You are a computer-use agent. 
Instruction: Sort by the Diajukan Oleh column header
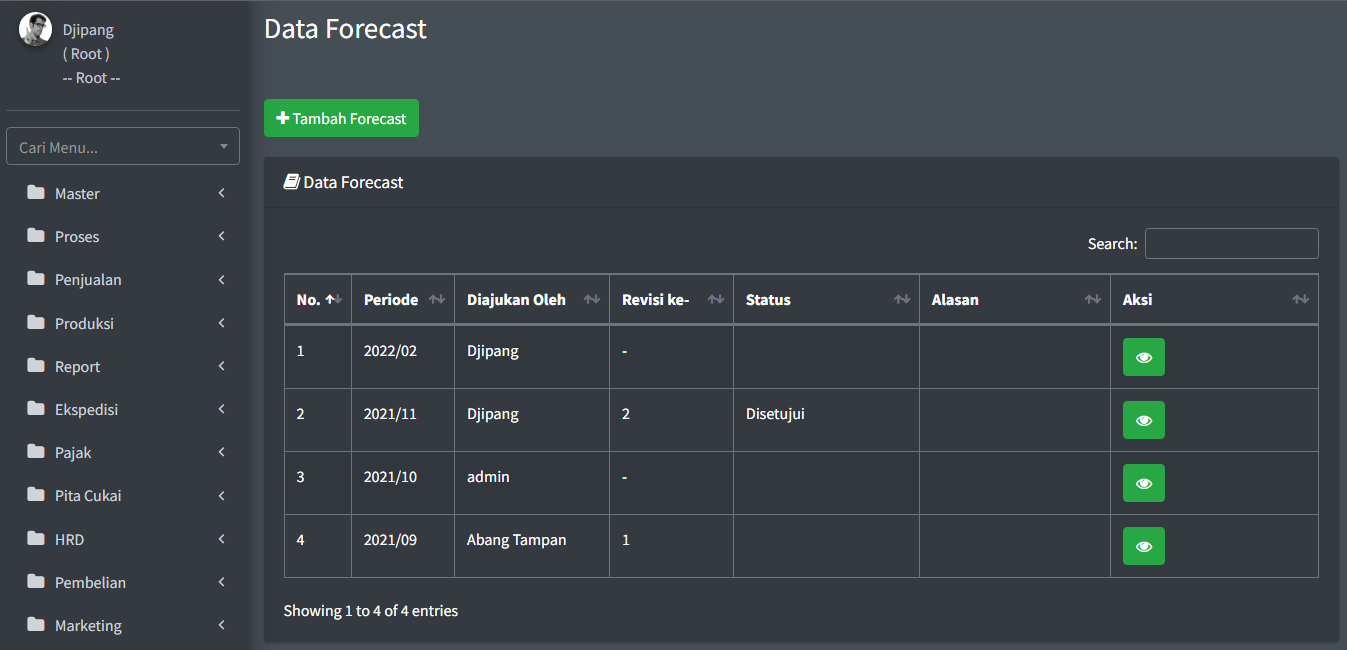click(x=531, y=300)
